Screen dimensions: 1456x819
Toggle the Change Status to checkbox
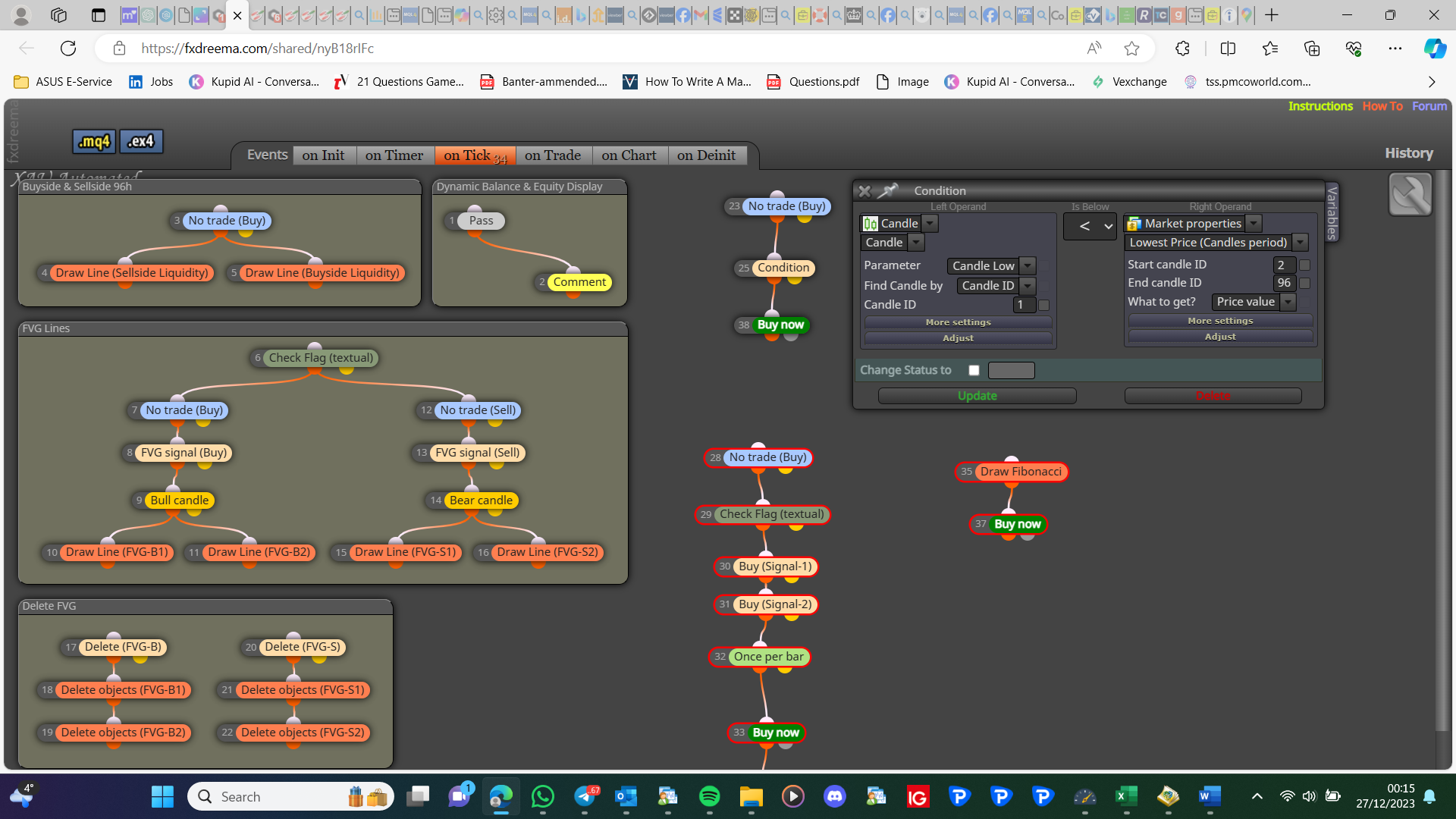click(974, 370)
